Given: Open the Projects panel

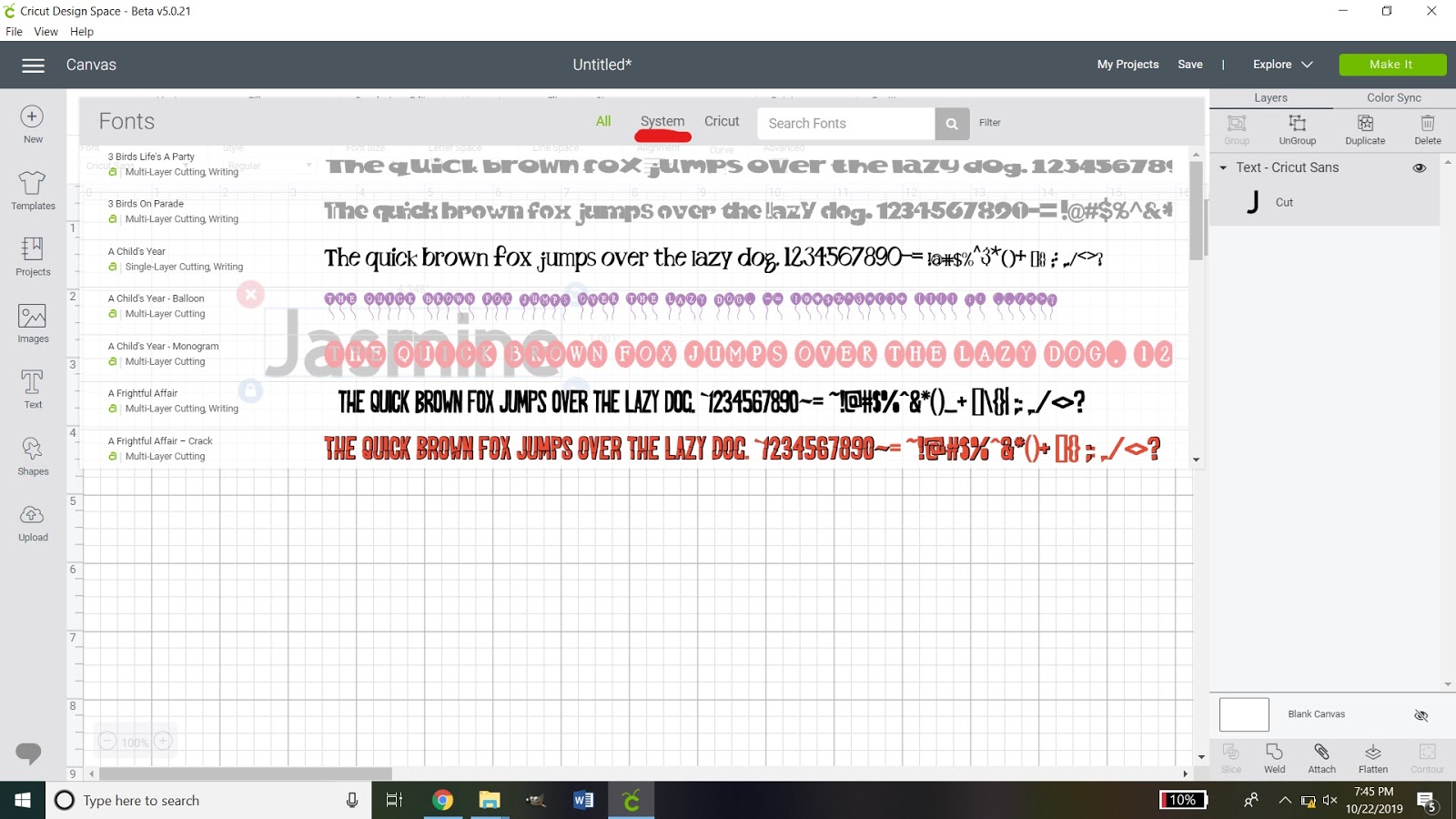Looking at the screenshot, I should pos(33,257).
